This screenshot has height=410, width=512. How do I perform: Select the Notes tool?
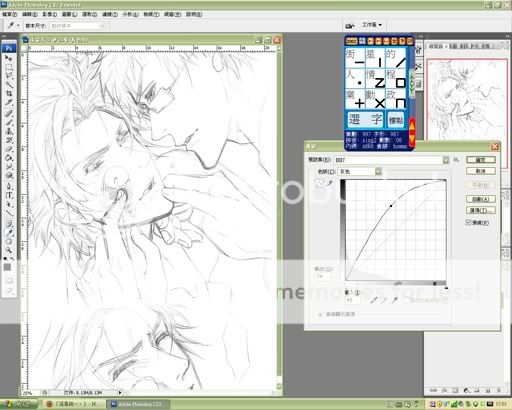point(9,224)
